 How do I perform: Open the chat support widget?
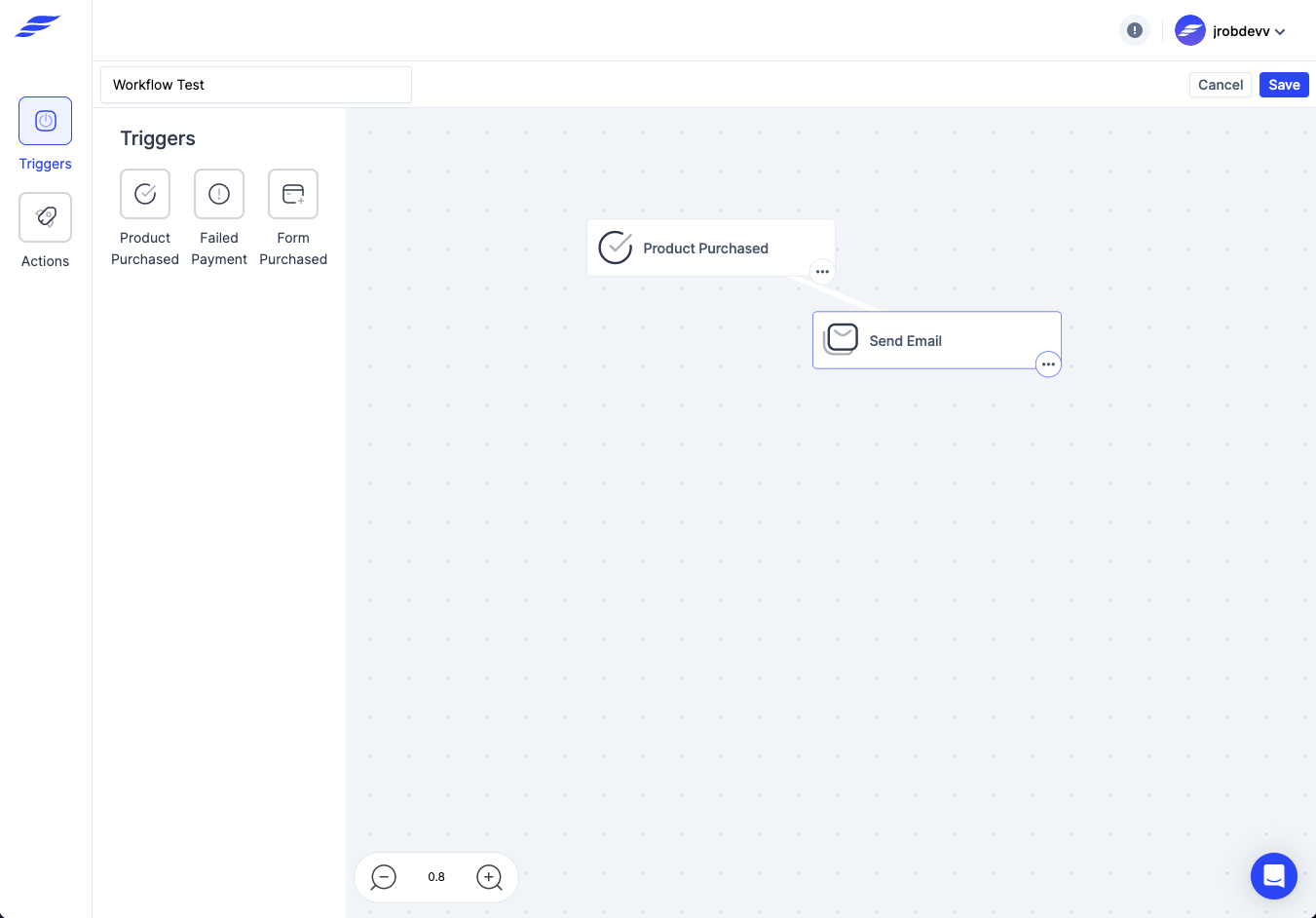1274,876
